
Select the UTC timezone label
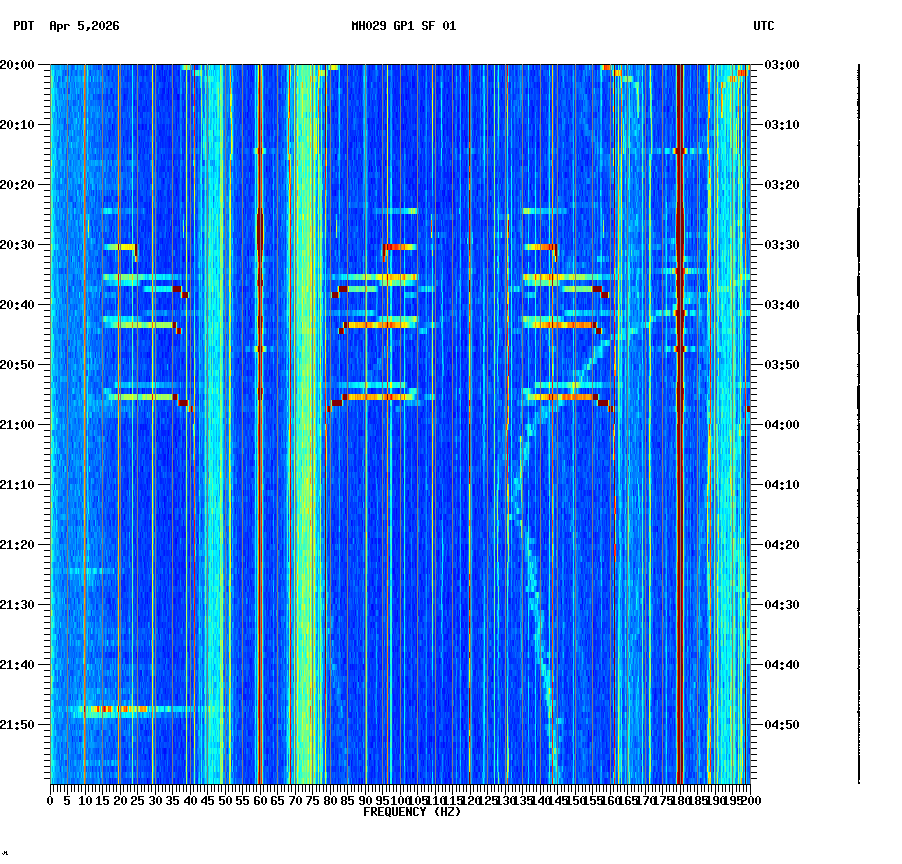pyautogui.click(x=764, y=27)
